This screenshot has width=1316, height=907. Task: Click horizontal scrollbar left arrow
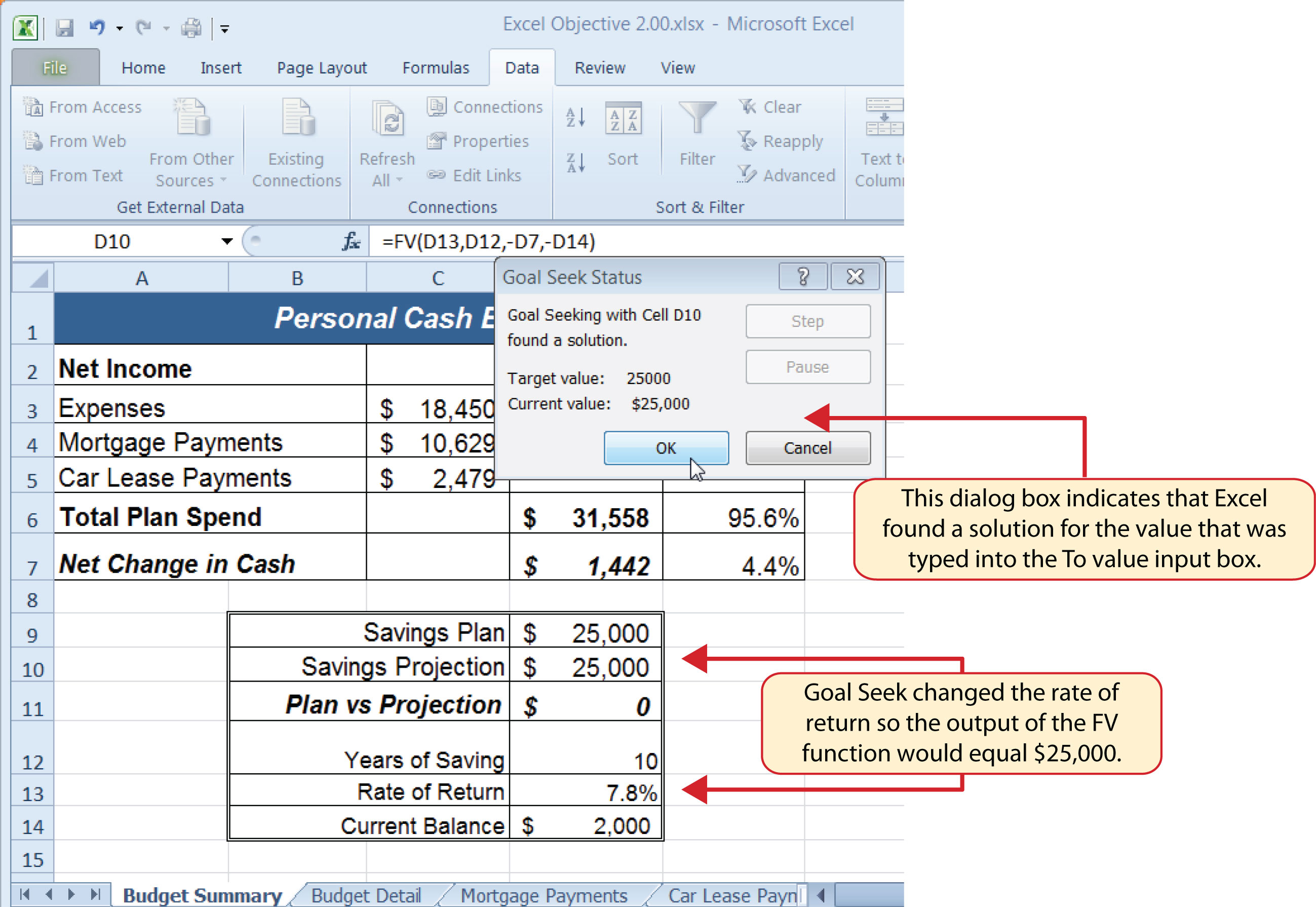821,895
